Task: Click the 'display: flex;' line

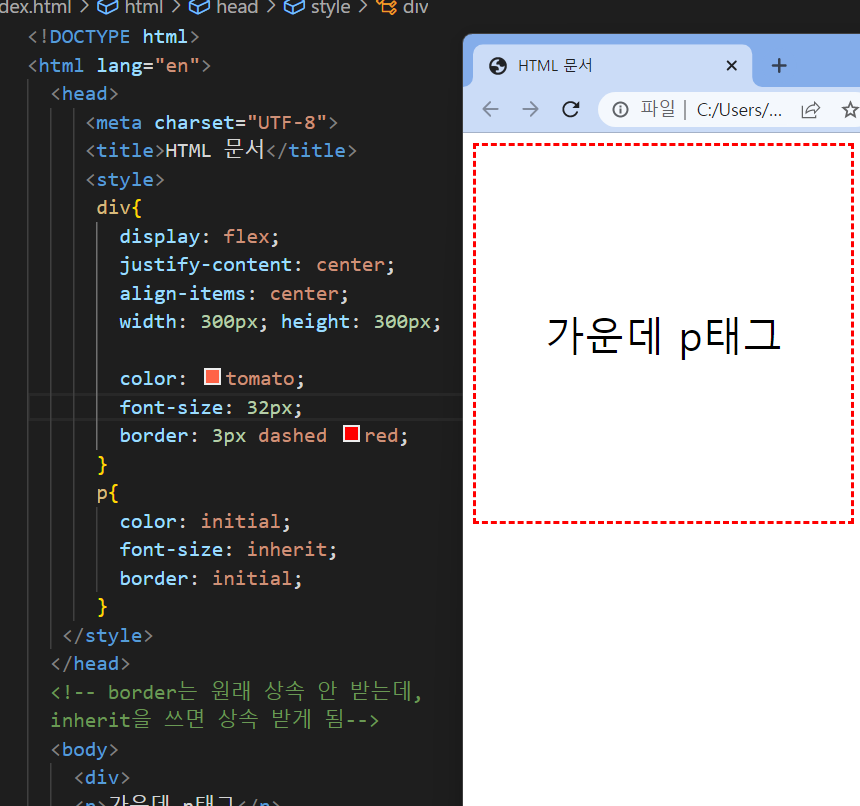Action: point(200,236)
